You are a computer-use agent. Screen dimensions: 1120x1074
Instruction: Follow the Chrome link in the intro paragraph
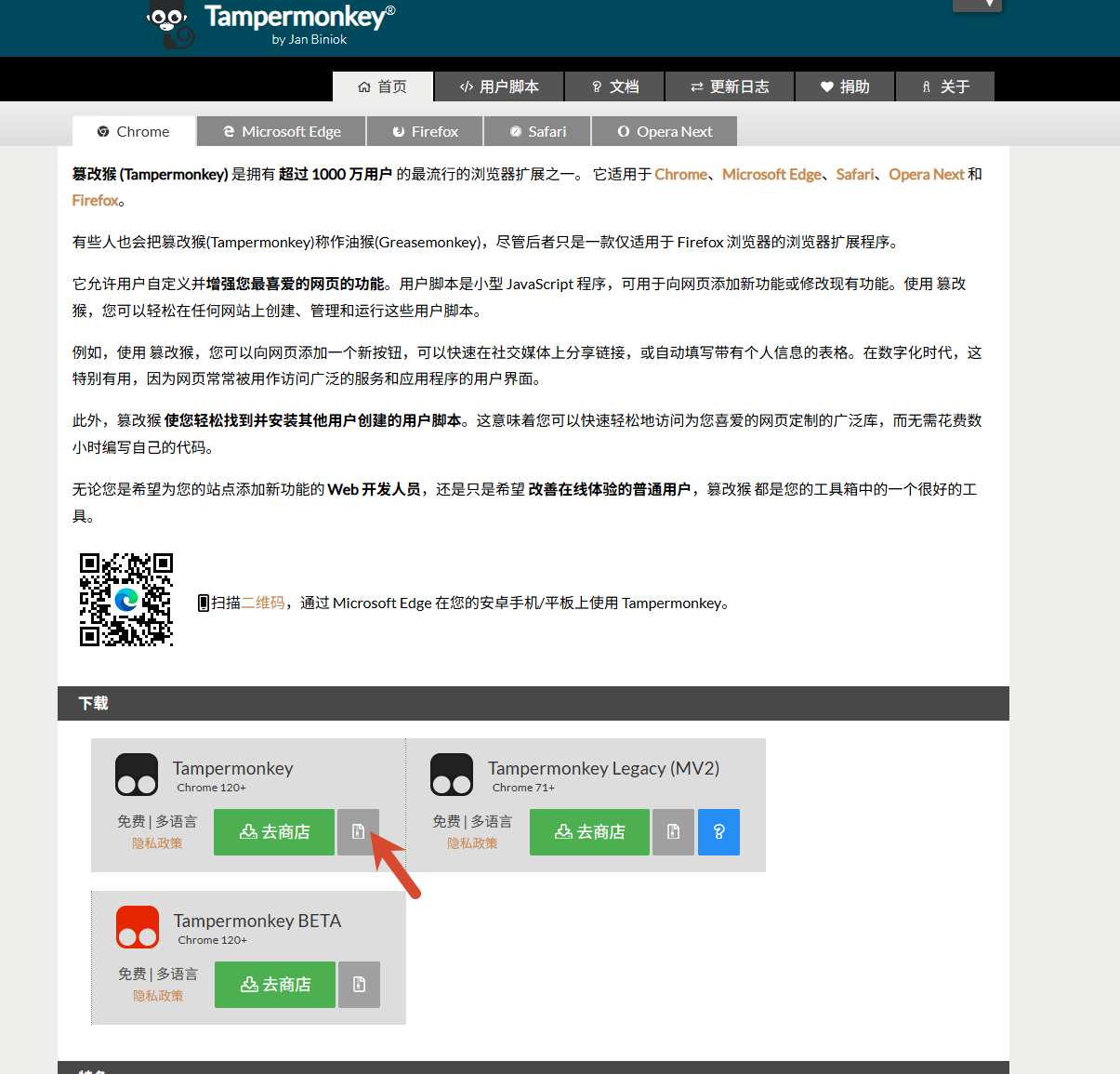click(680, 174)
